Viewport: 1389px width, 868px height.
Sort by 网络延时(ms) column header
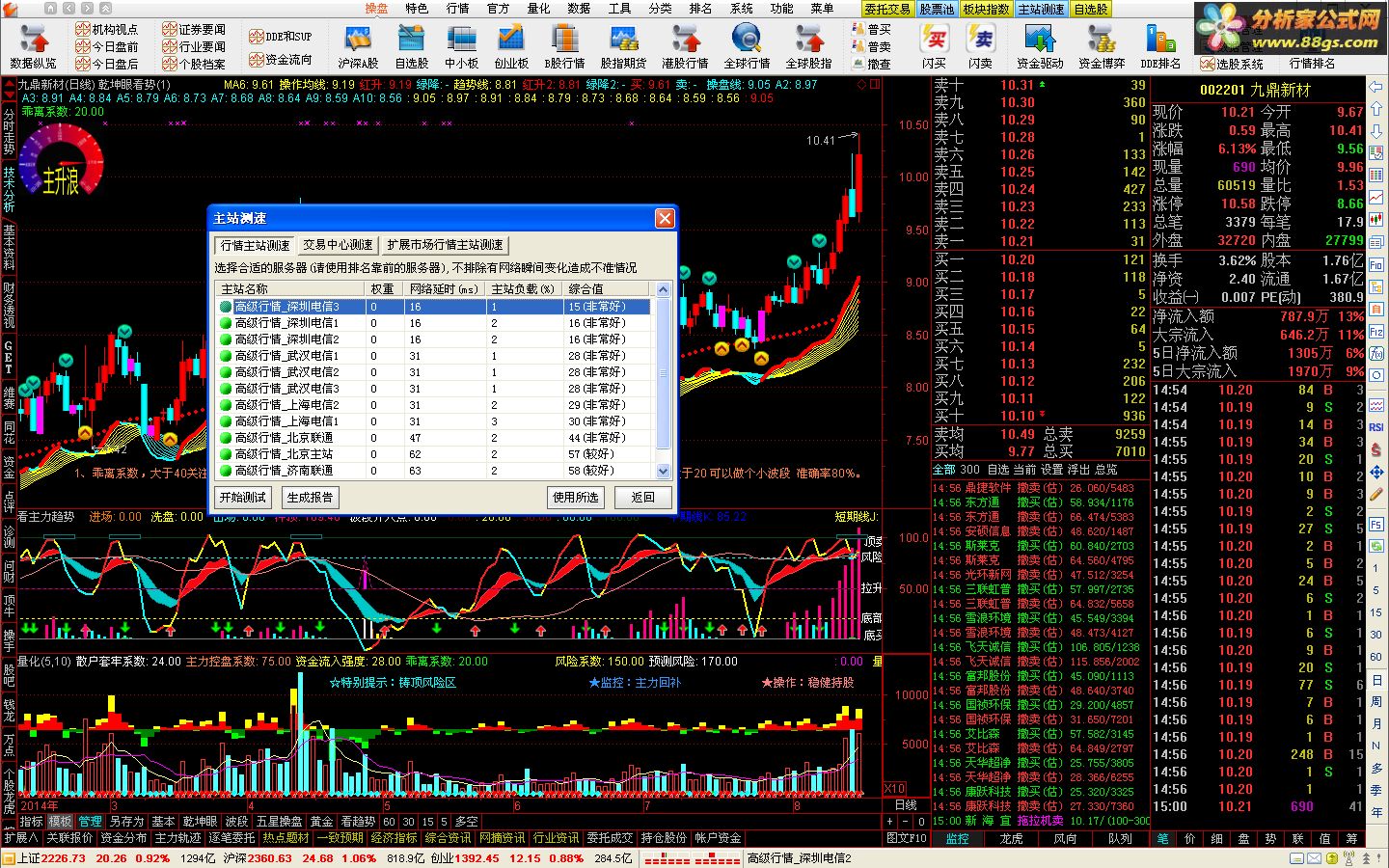[x=444, y=288]
